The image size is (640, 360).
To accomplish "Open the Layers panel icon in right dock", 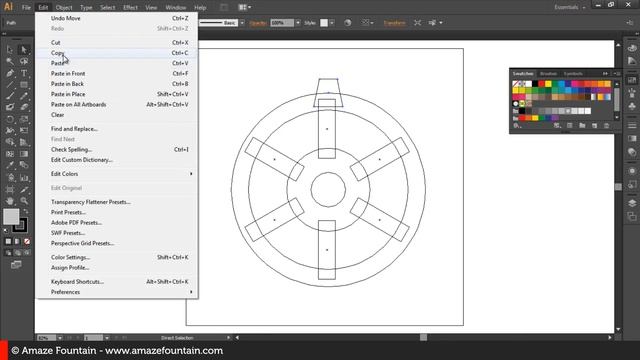I will click(632, 203).
